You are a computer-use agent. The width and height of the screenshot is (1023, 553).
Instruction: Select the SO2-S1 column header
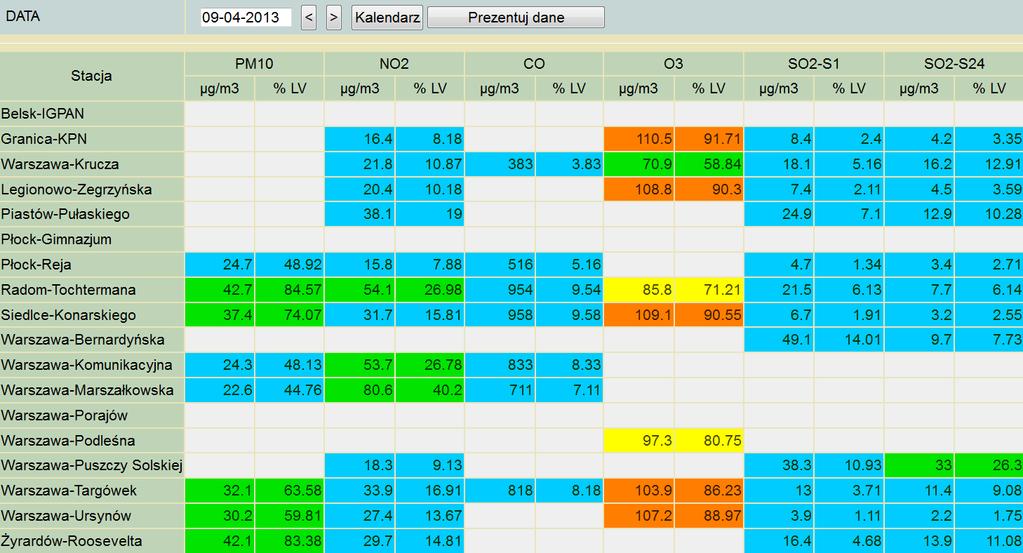click(x=814, y=64)
